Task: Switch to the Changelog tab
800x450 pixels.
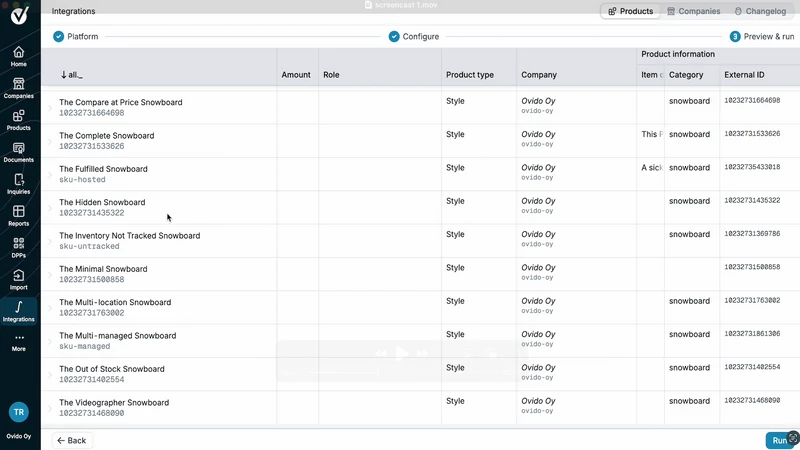Action: pyautogui.click(x=760, y=11)
